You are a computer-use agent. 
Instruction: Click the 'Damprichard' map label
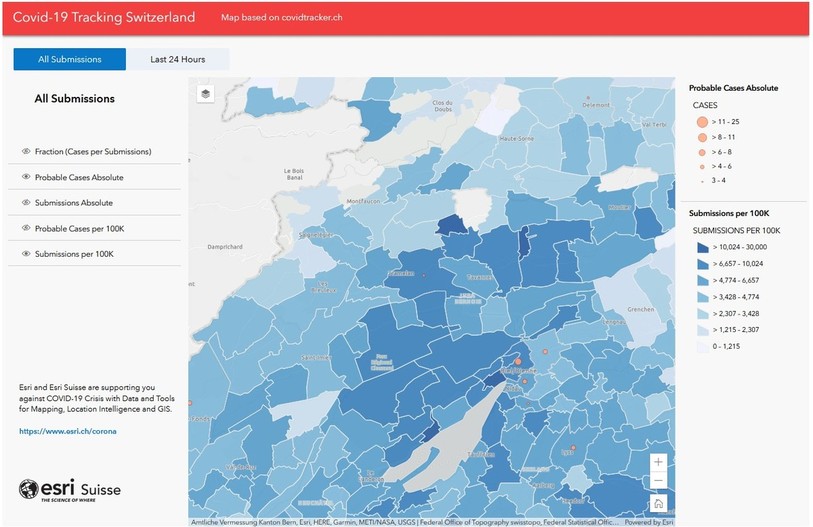point(225,247)
